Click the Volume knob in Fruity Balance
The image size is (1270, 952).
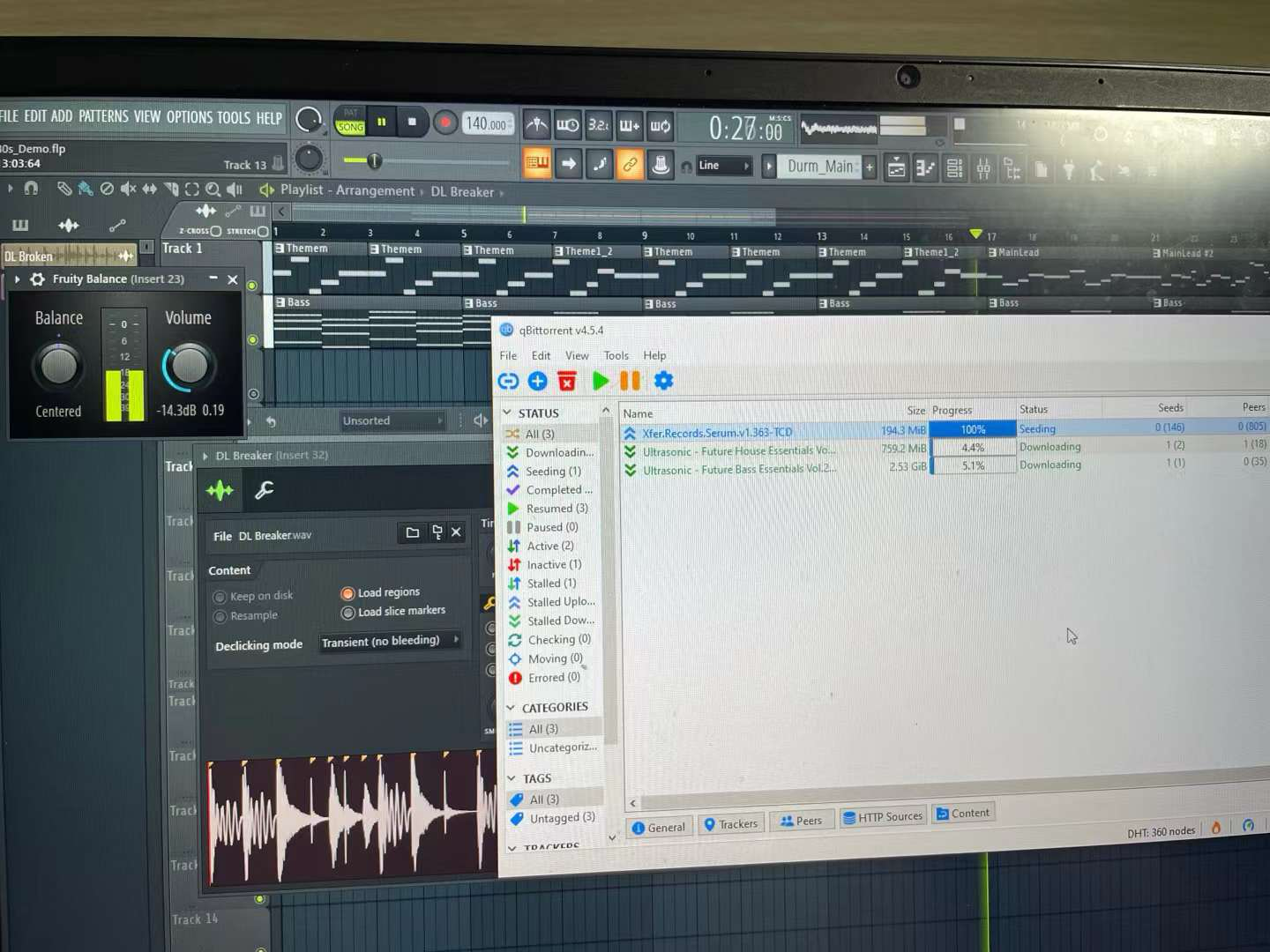pyautogui.click(x=189, y=367)
